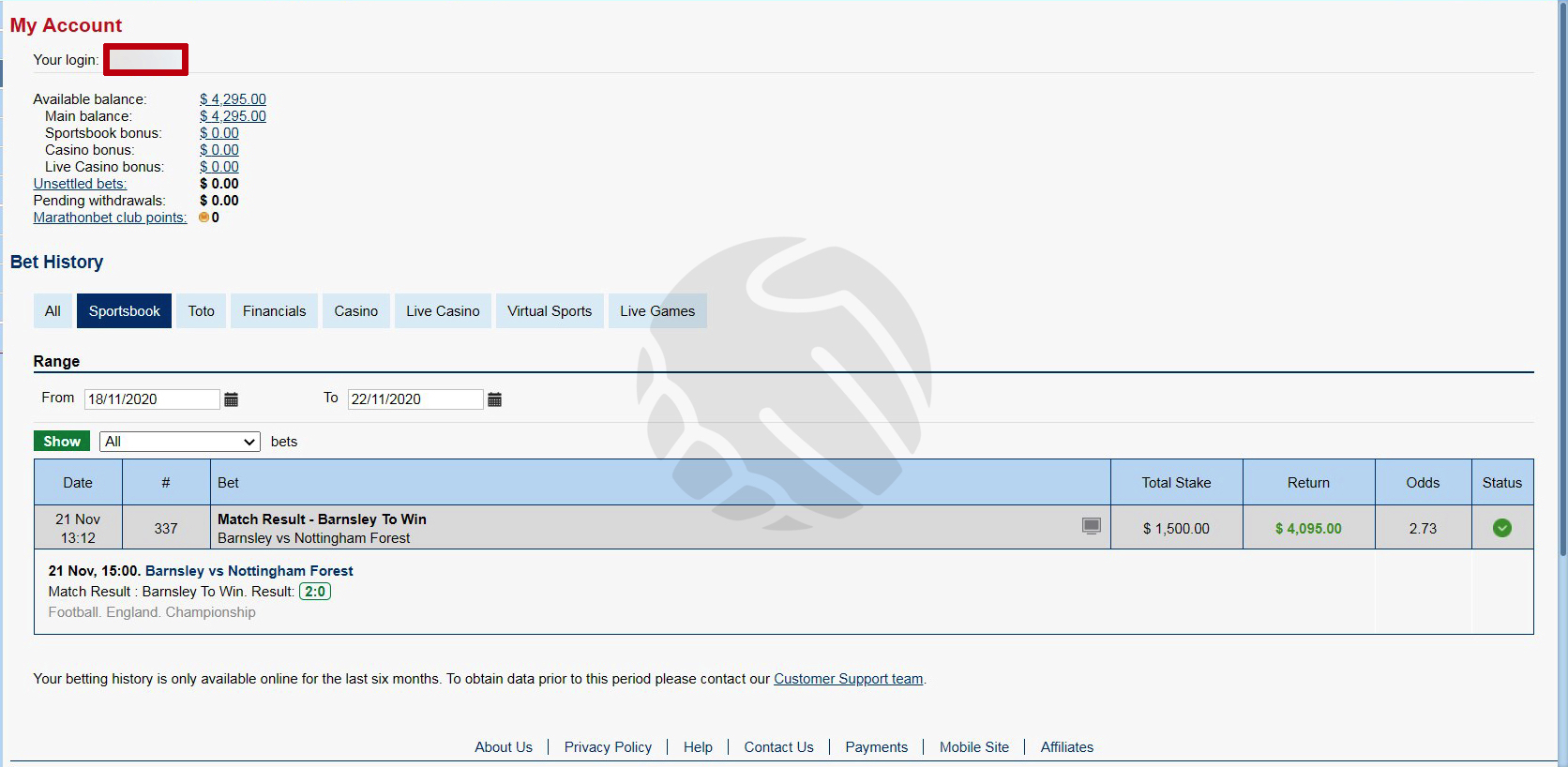
Task: Switch to the Virtual Sports tab
Action: tap(550, 311)
